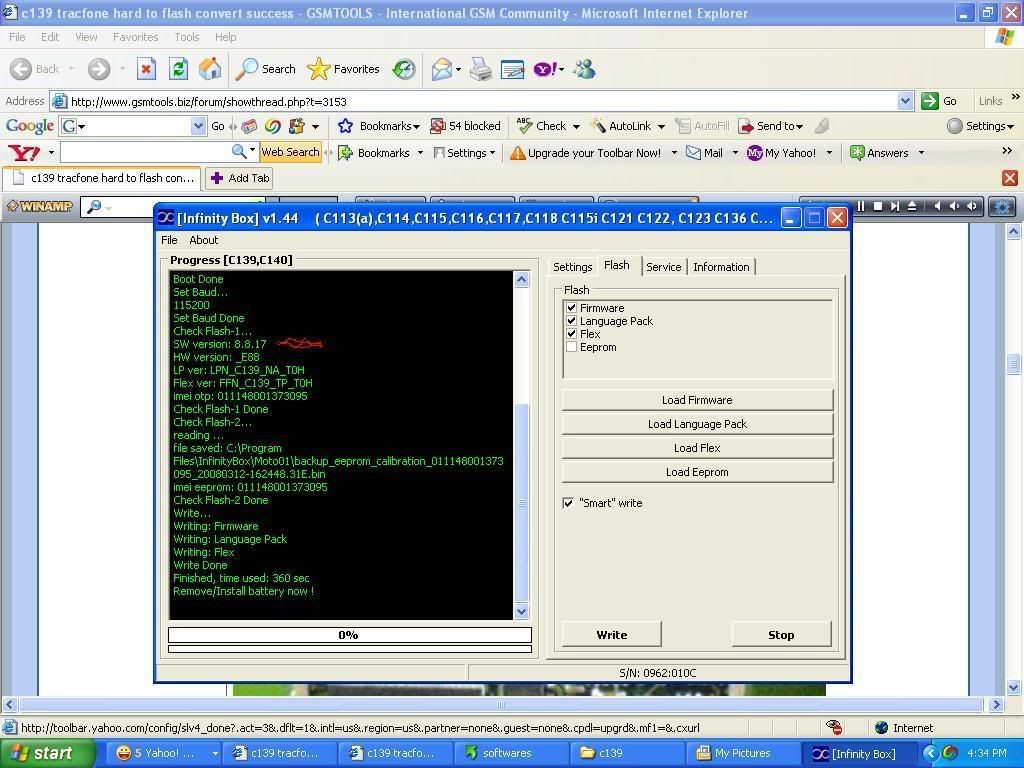1024x768 pixels.
Task: Open Yahoo toolbar Mail
Action: (x=705, y=153)
